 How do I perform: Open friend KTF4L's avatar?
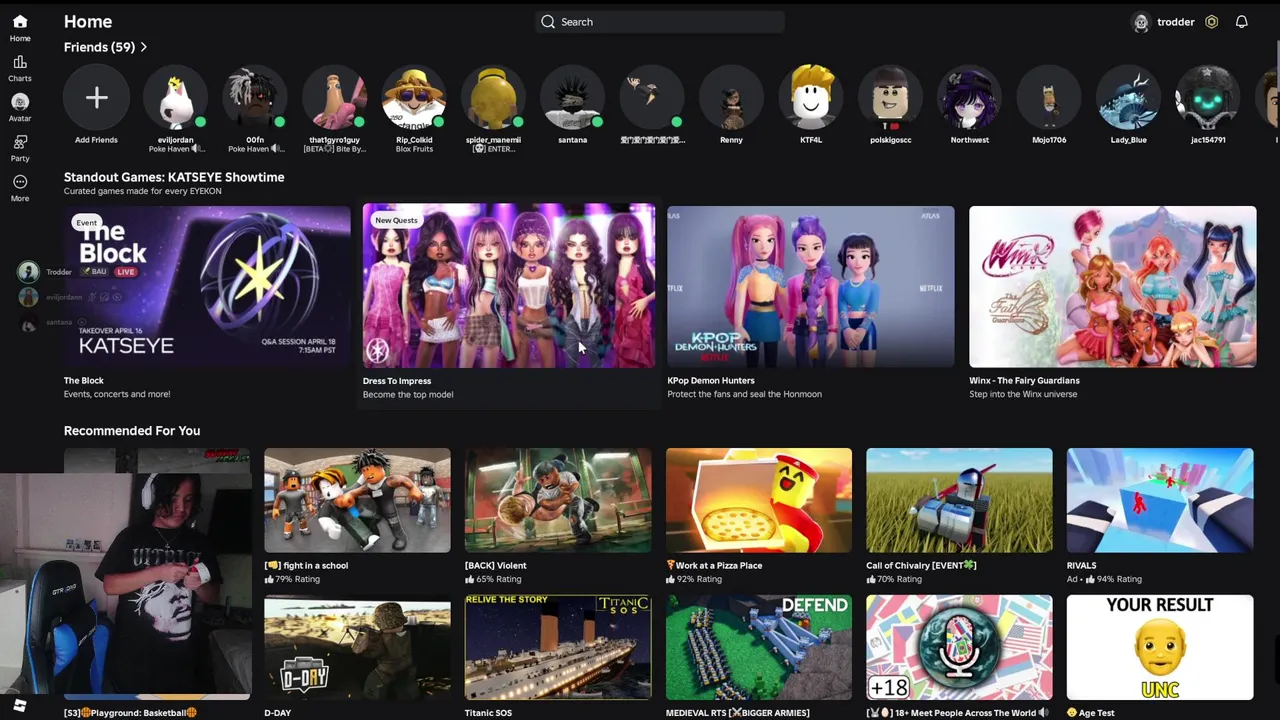[811, 97]
